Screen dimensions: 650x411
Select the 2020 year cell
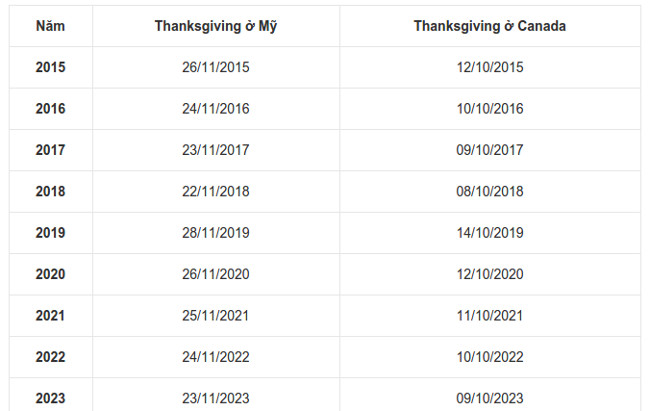(50, 274)
